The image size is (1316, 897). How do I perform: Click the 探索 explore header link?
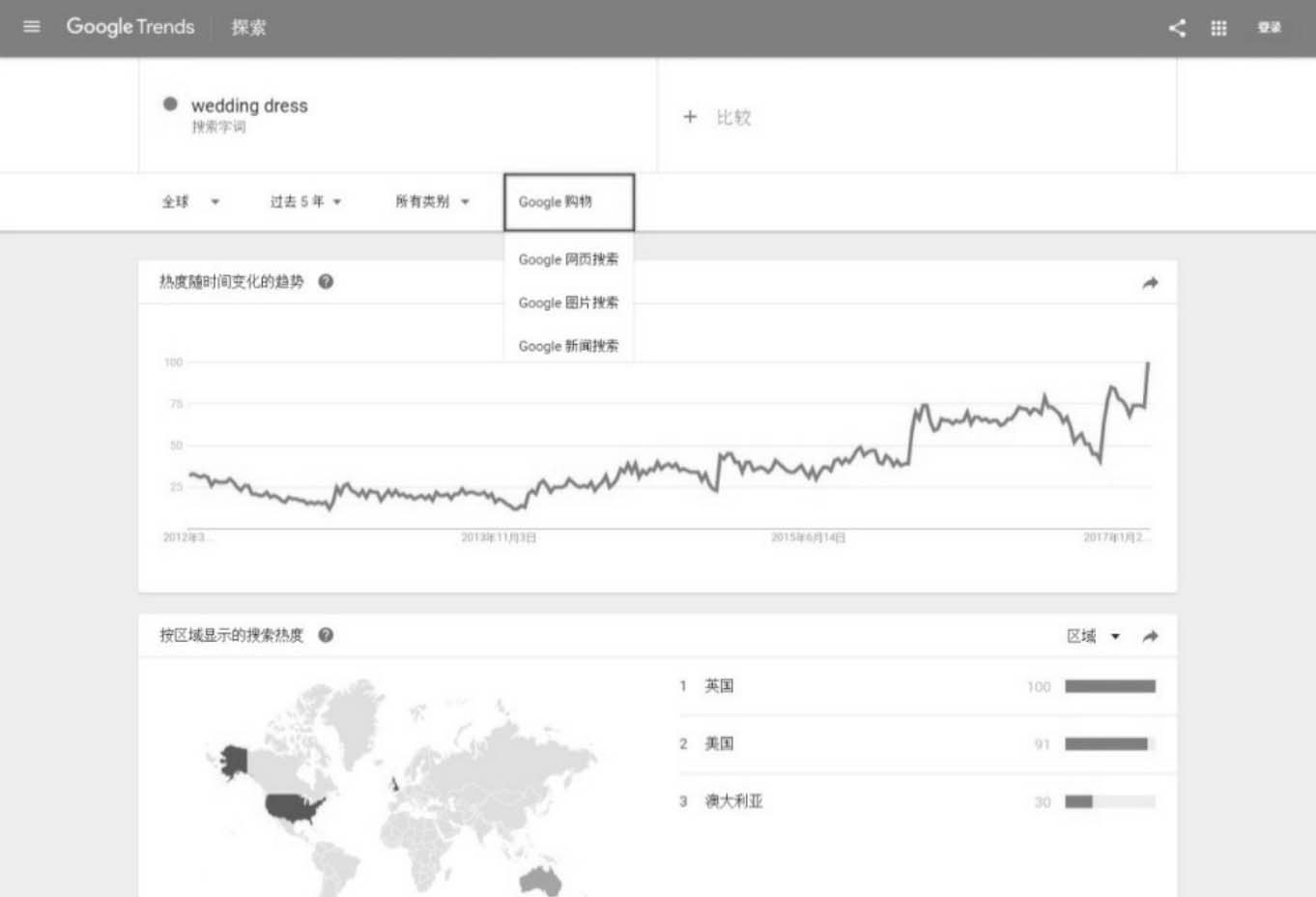pos(248,28)
